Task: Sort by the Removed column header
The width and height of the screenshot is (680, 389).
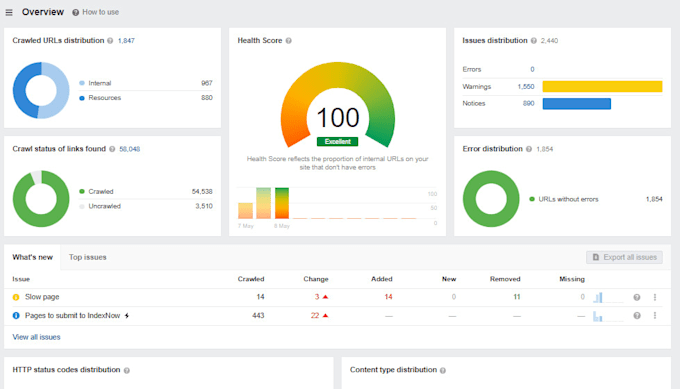Action: 505,279
